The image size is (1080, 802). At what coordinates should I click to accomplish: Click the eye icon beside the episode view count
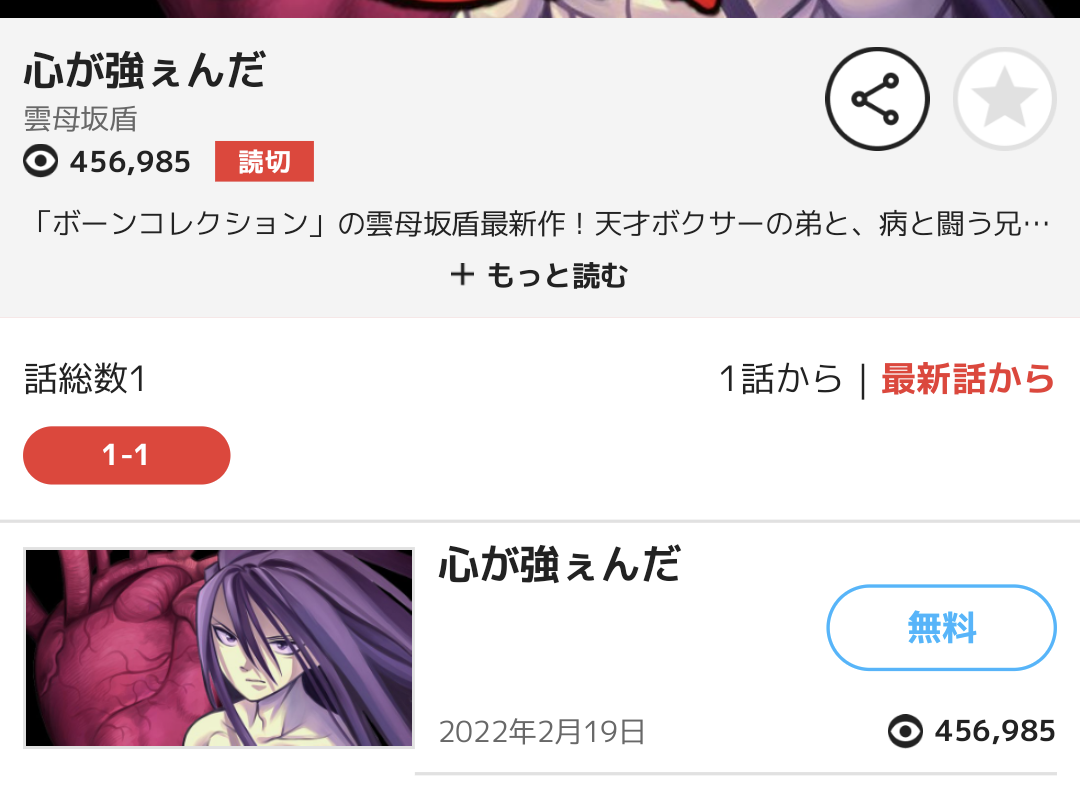(905, 731)
